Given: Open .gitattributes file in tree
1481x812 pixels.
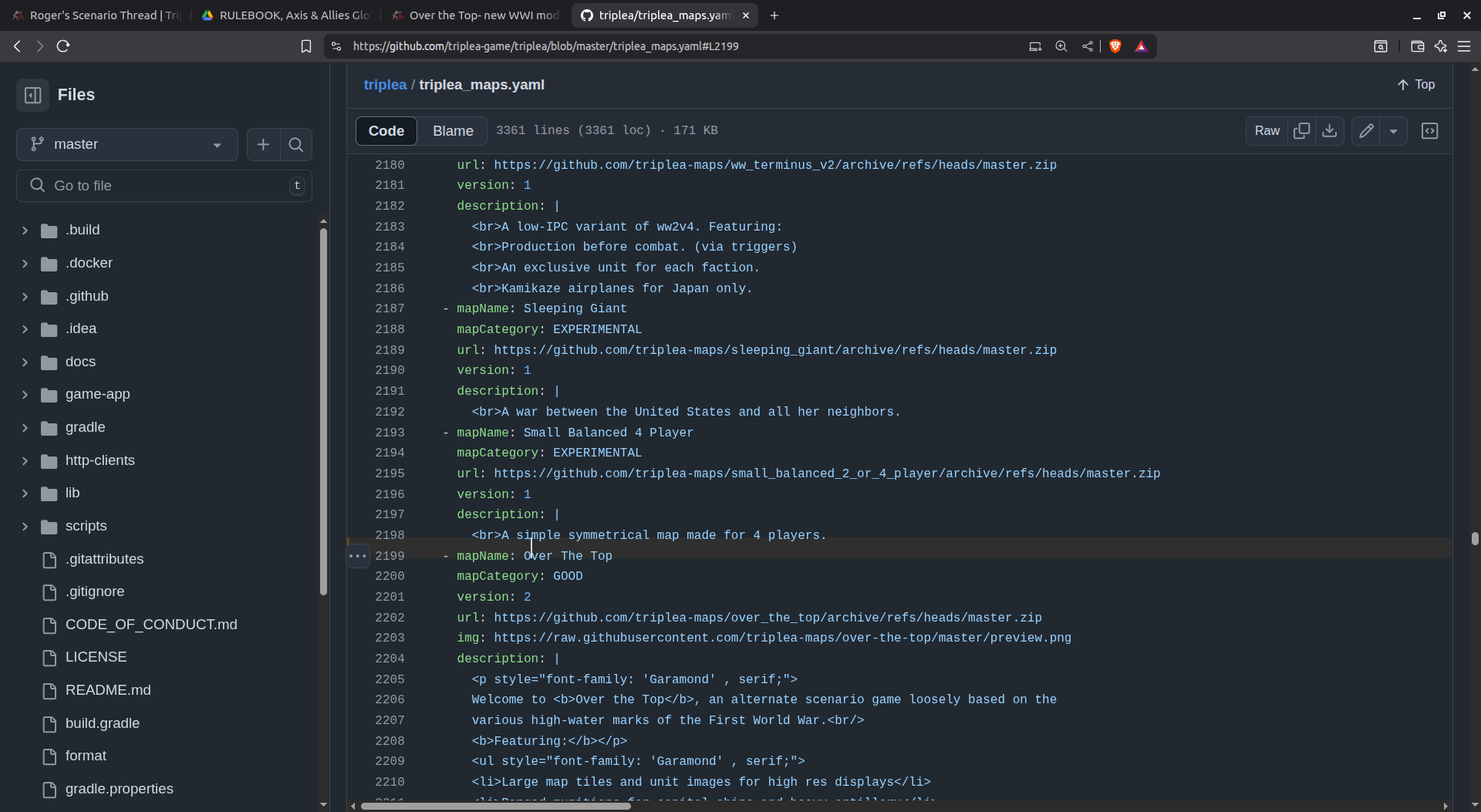Looking at the screenshot, I should [104, 559].
